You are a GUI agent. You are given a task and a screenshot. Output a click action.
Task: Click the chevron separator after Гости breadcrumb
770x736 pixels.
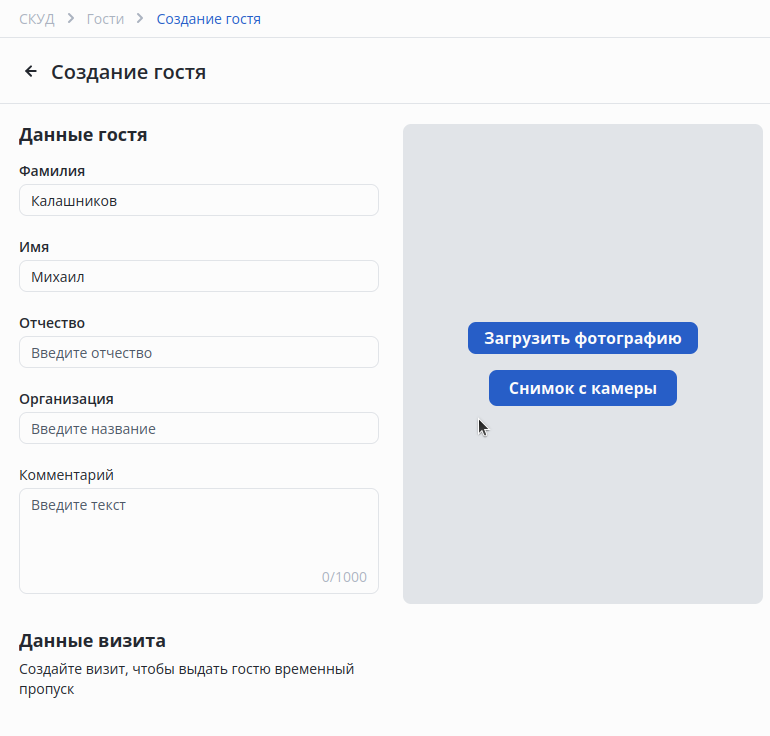point(140,19)
